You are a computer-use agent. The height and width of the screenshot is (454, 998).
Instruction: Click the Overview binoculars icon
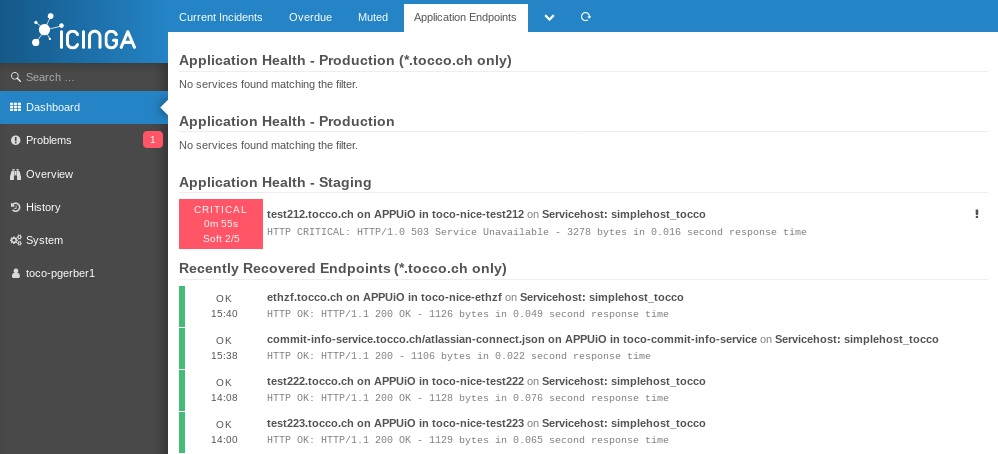16,174
